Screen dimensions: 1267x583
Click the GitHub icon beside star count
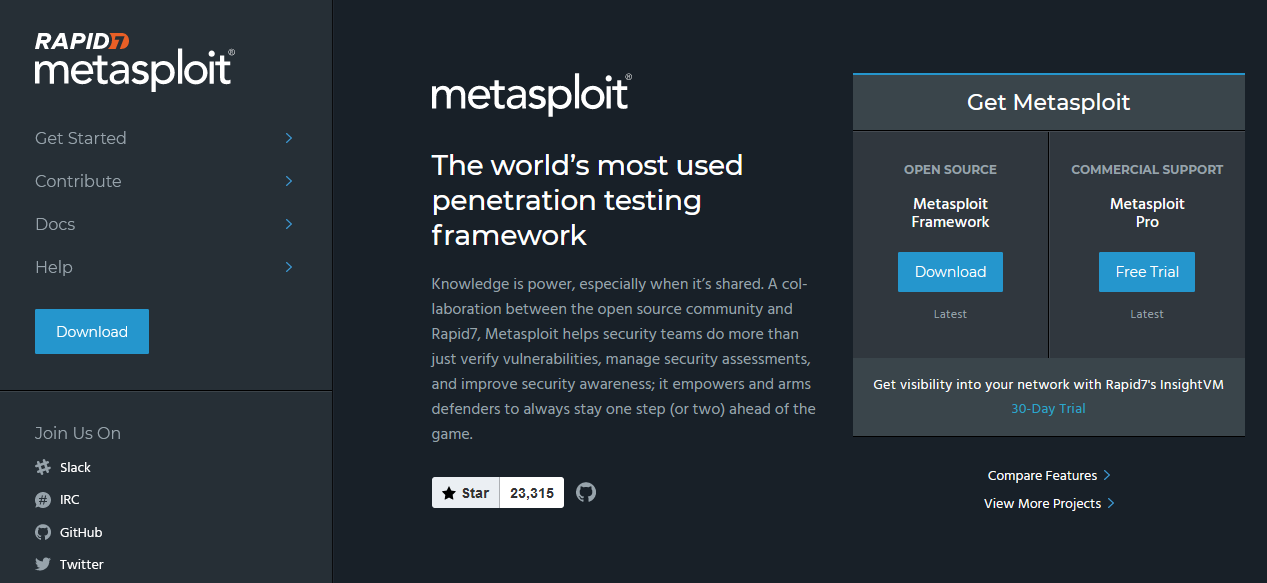tap(586, 492)
